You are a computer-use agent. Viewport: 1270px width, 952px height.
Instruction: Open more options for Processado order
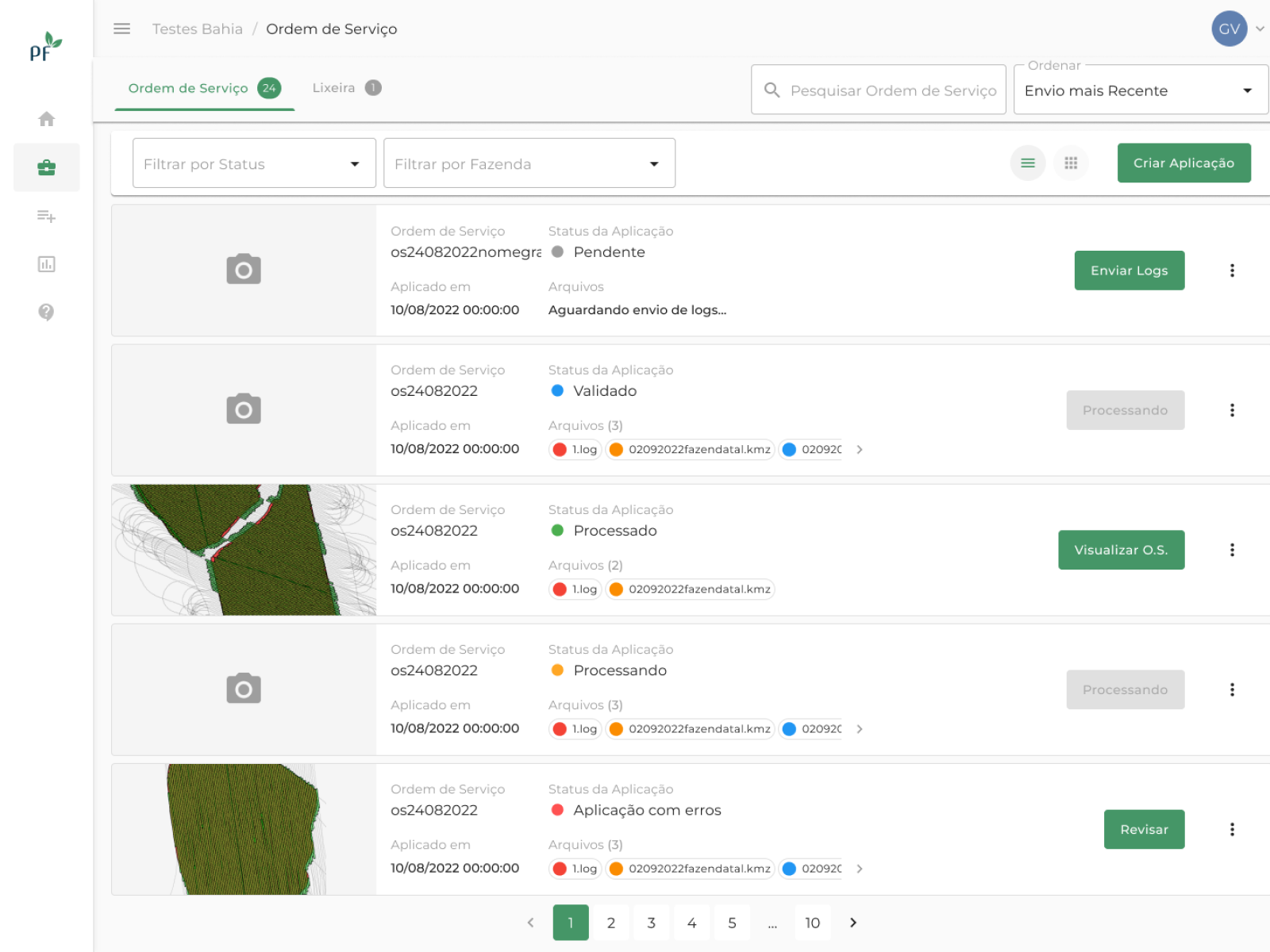pos(1232,550)
